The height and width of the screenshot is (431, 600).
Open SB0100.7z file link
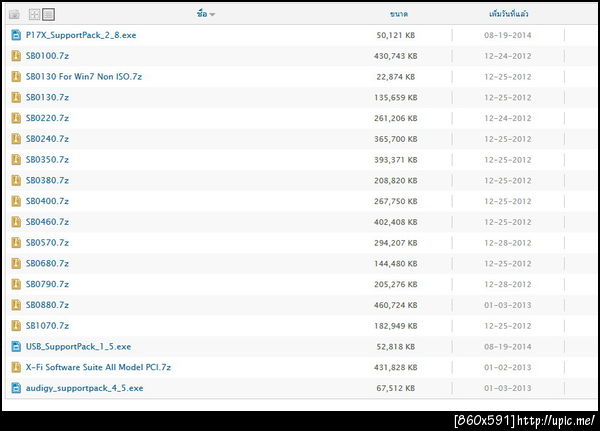point(47,56)
